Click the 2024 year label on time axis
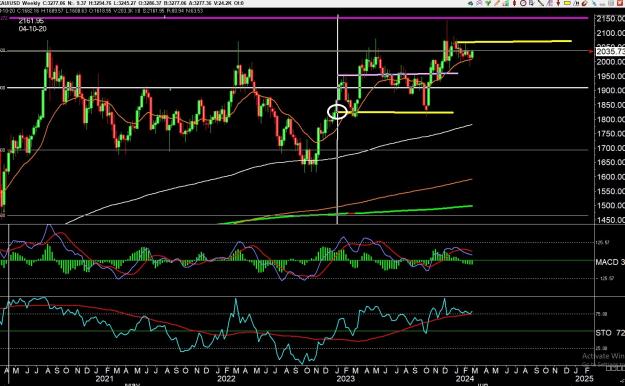 click(464, 379)
